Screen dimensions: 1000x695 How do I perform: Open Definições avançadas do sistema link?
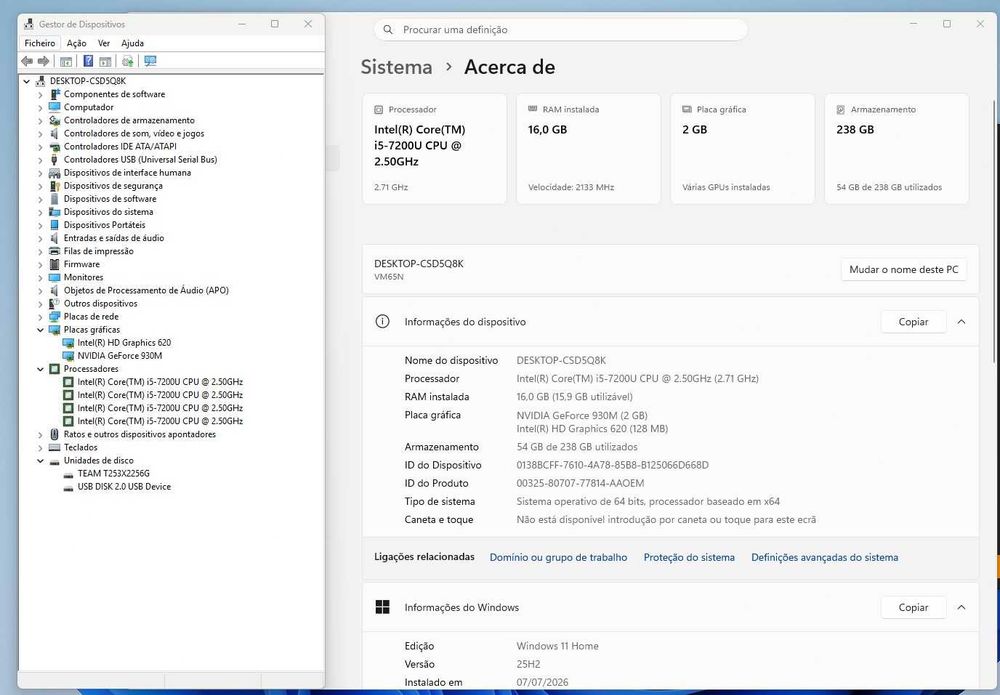point(825,557)
